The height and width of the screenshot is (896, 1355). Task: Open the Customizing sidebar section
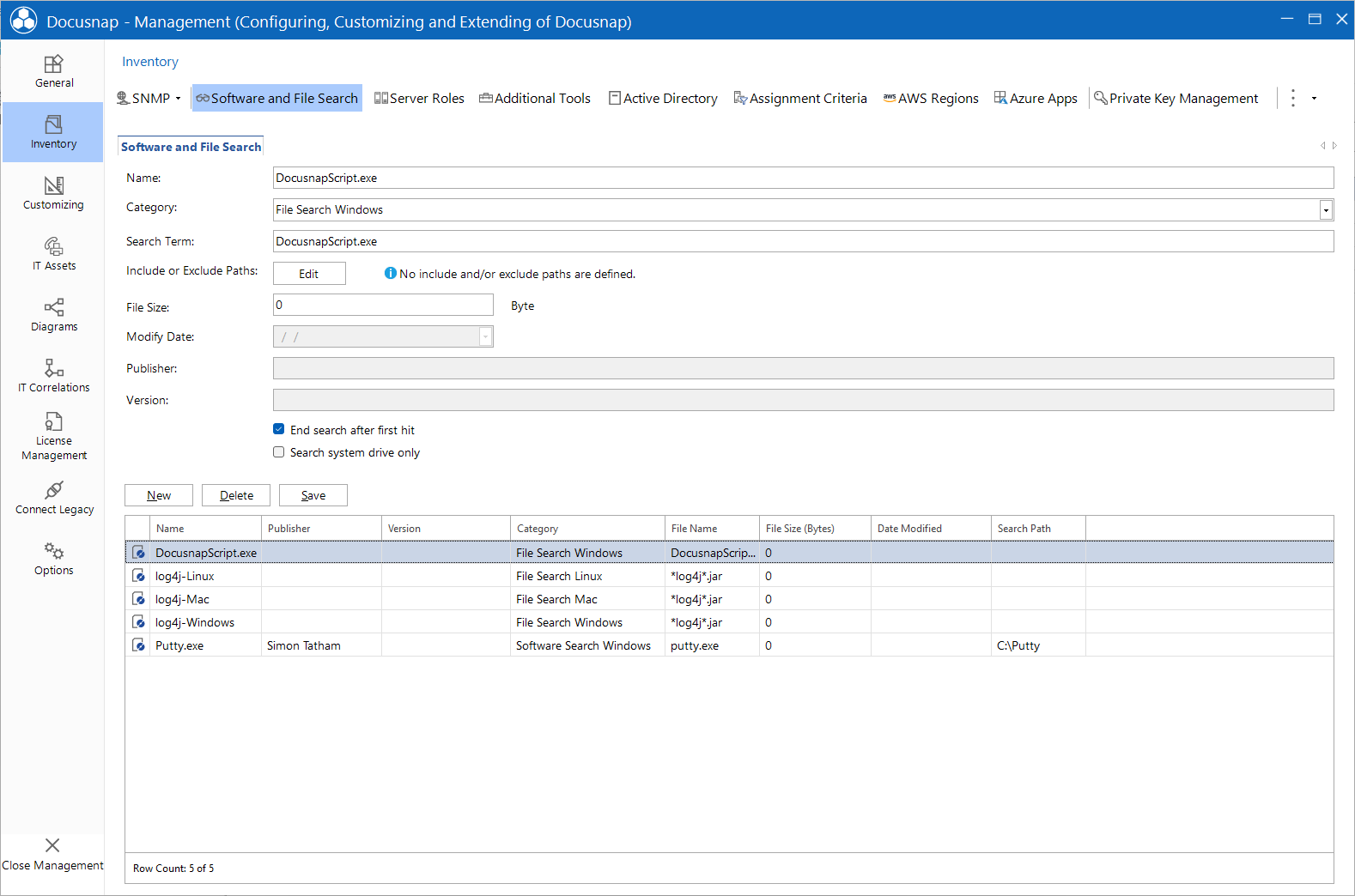click(53, 193)
